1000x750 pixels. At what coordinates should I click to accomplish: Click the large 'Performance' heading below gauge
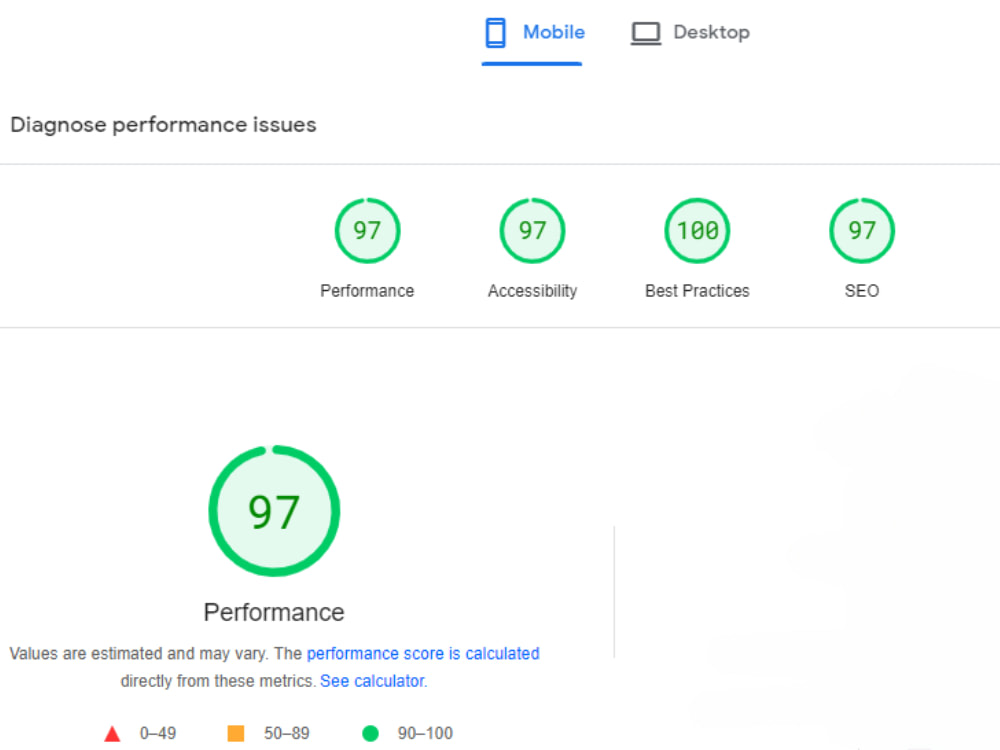274,612
